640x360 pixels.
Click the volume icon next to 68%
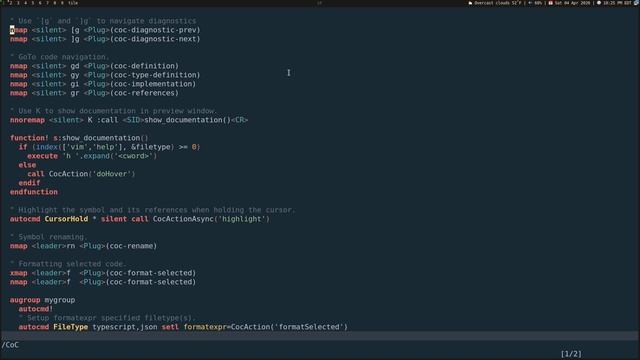click(x=530, y=3)
